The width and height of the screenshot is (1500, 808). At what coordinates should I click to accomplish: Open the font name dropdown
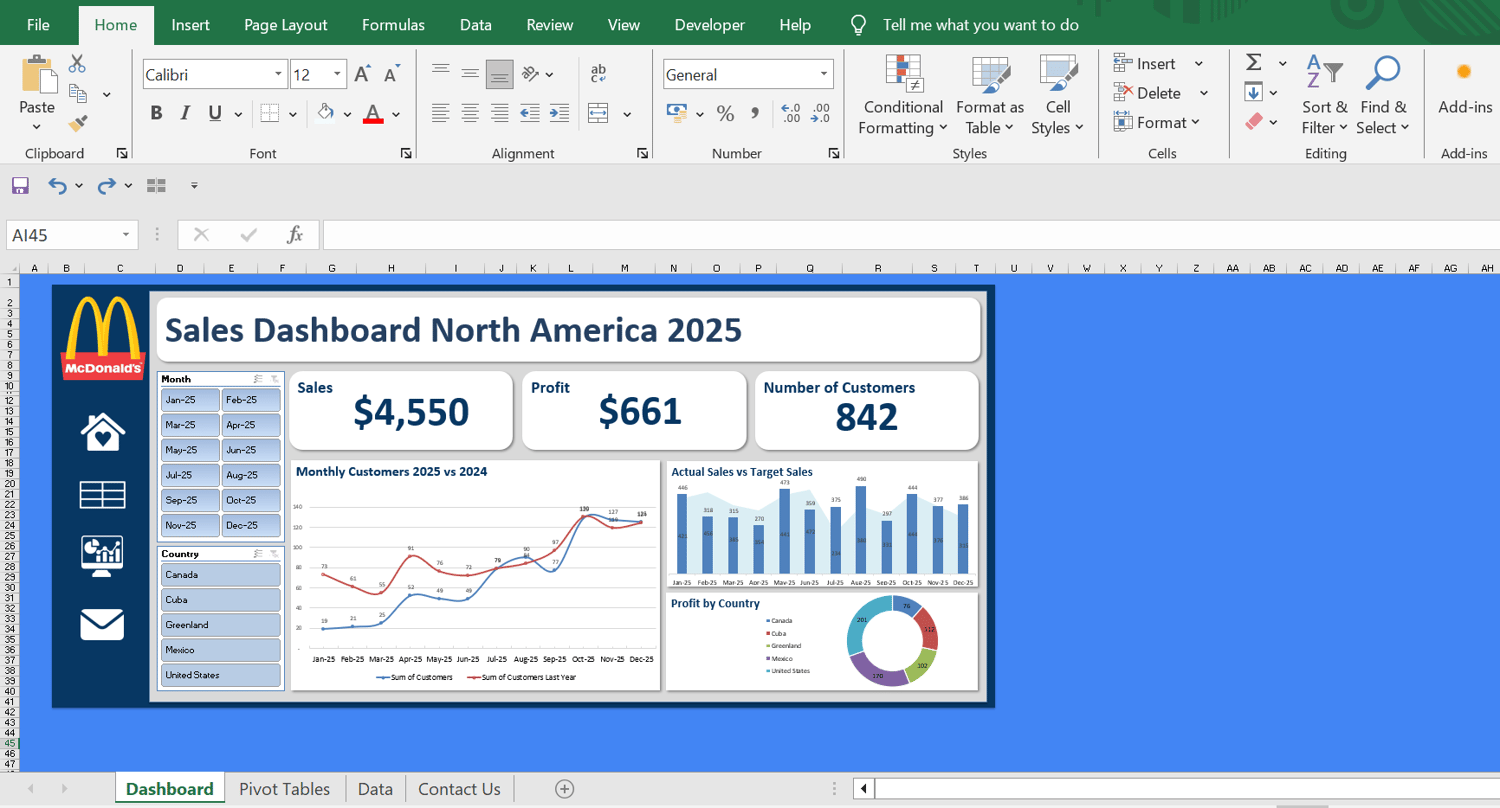(x=278, y=74)
